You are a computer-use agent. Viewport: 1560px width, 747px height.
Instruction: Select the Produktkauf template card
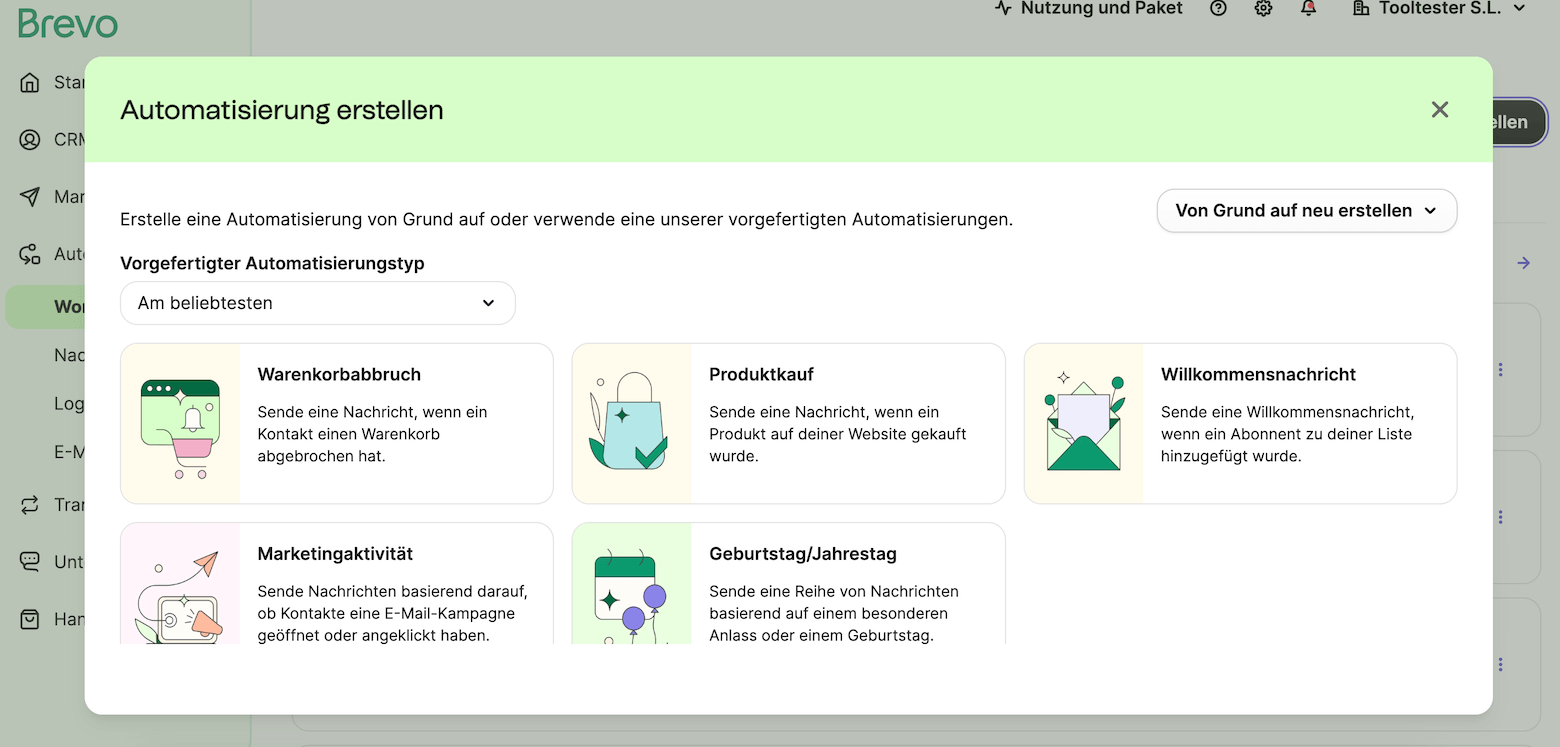788,422
